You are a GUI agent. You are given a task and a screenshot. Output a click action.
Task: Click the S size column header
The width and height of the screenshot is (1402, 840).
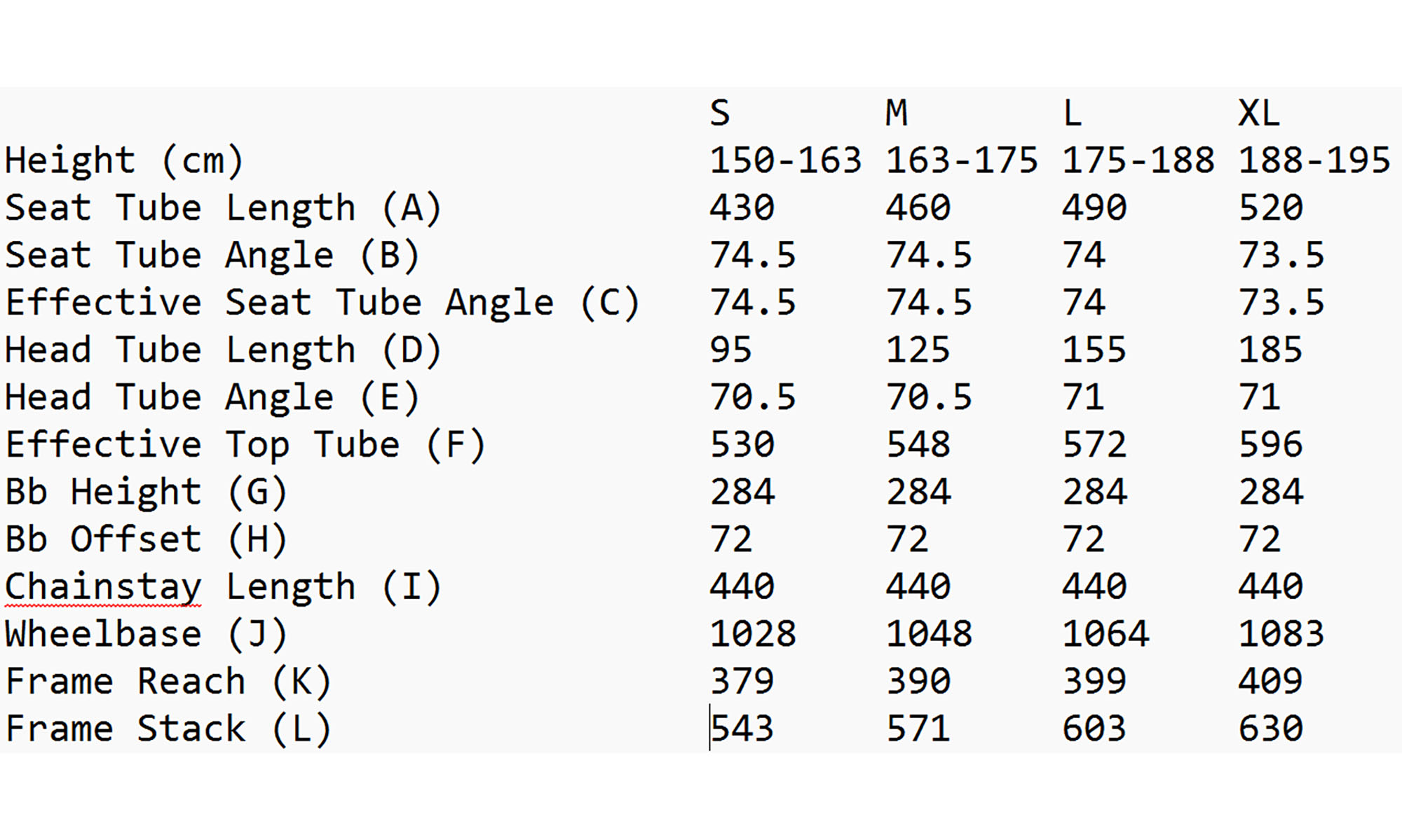(720, 113)
